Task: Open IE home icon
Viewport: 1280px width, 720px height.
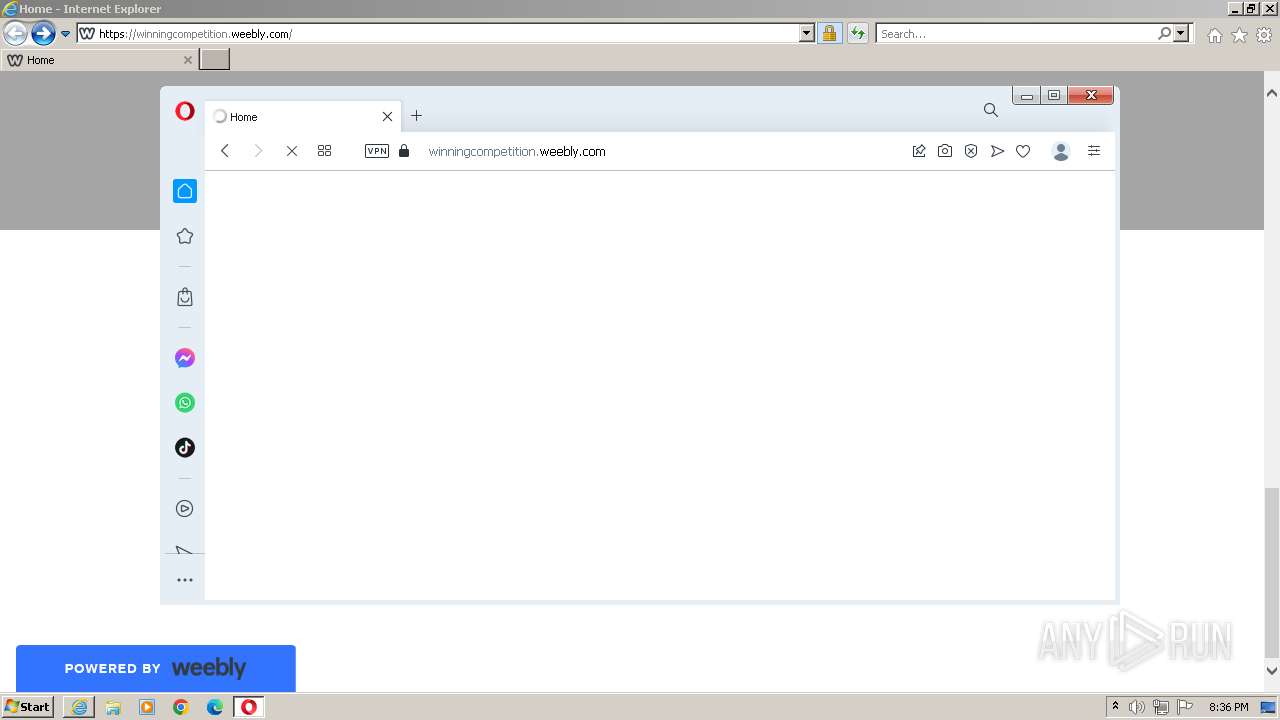Action: (1214, 35)
